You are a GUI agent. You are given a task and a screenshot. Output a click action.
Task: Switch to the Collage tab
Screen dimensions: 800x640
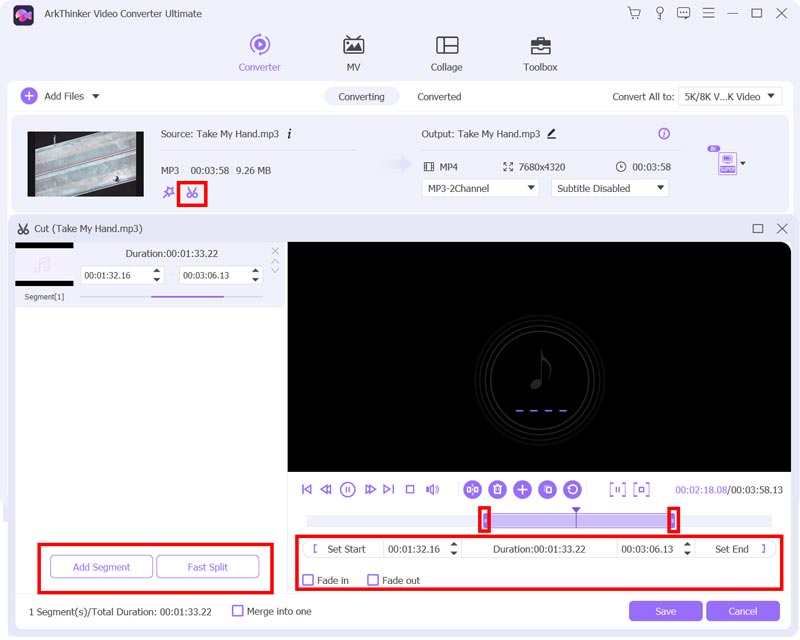click(x=446, y=53)
